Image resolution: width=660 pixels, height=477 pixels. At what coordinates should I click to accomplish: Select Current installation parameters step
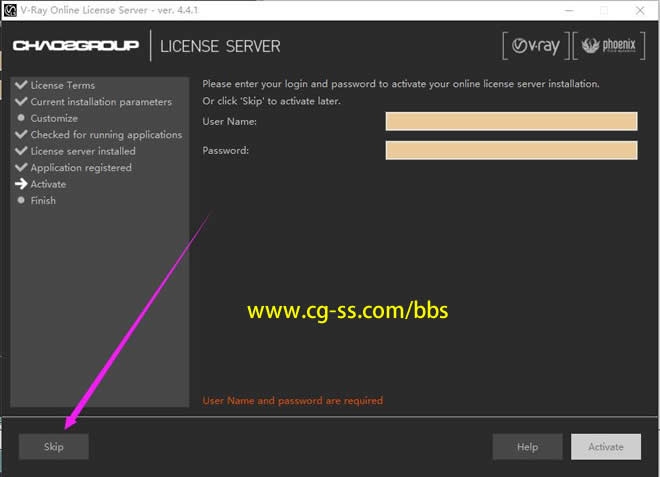pos(101,102)
